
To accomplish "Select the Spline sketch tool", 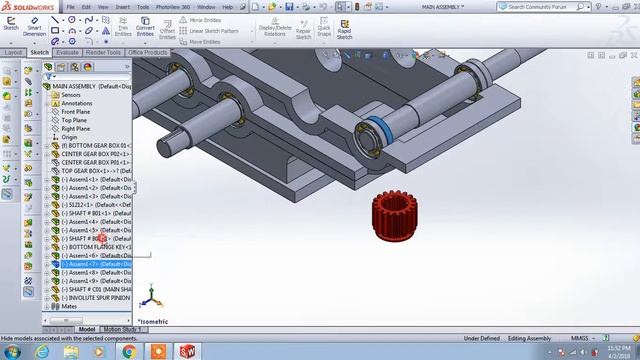I will pos(89,20).
